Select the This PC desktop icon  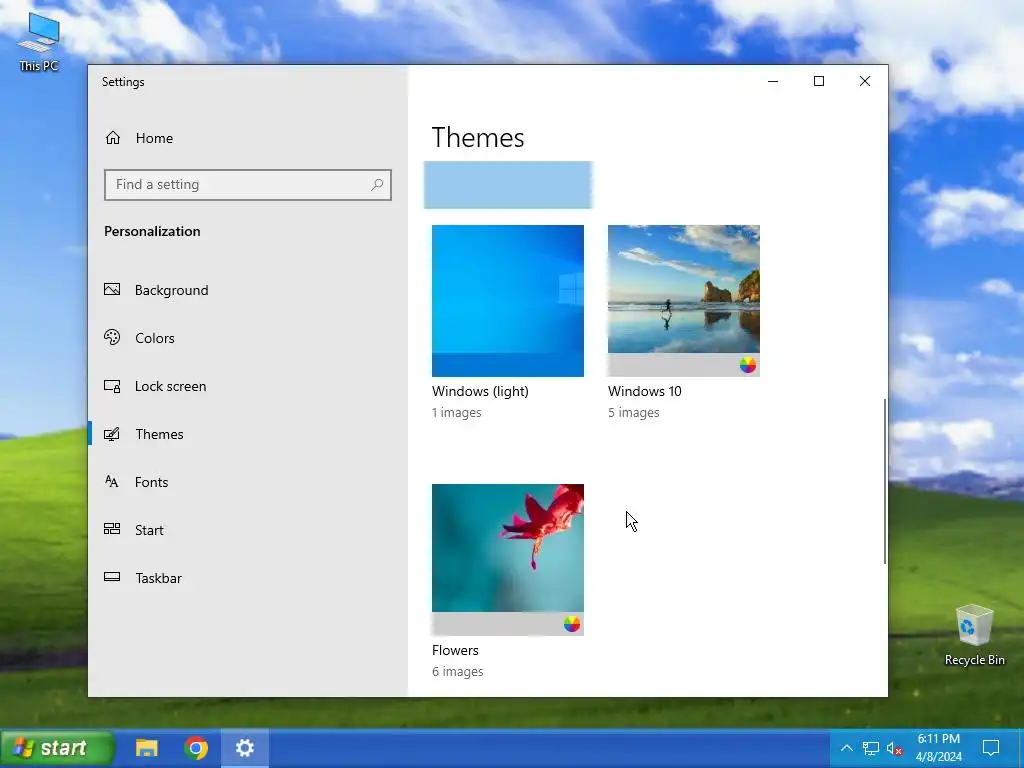point(39,42)
